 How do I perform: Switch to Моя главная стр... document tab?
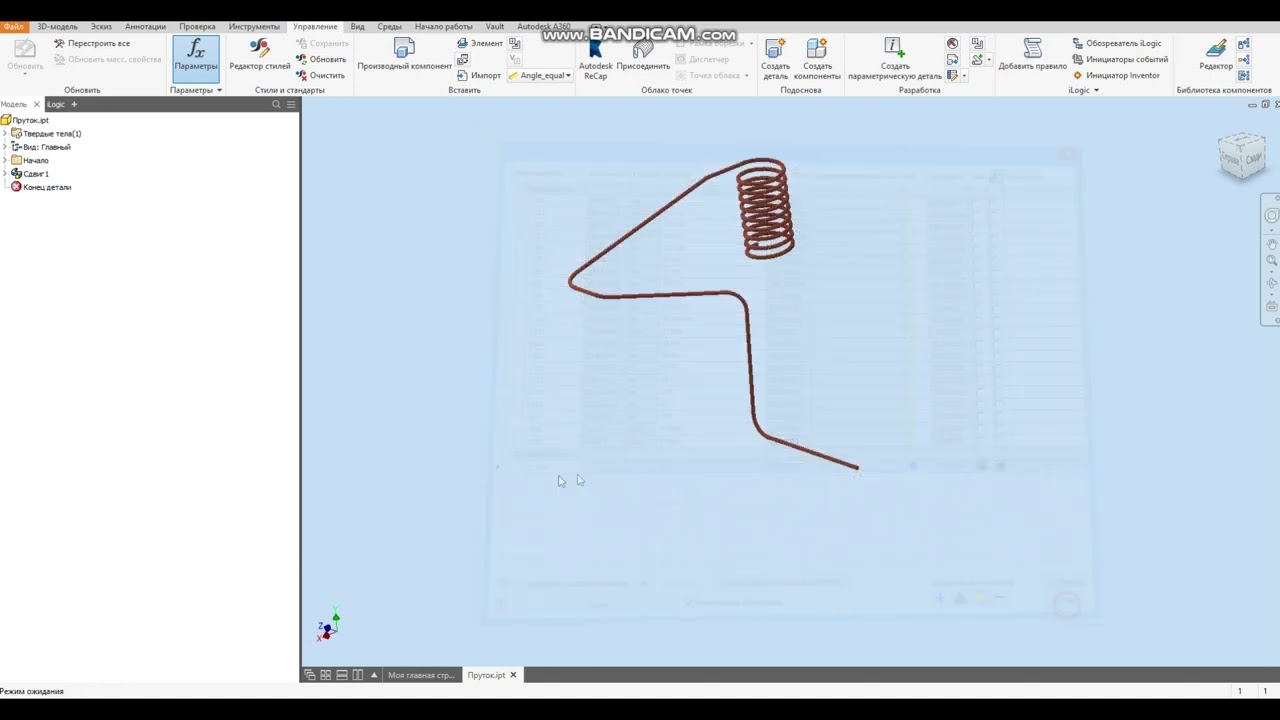point(421,675)
